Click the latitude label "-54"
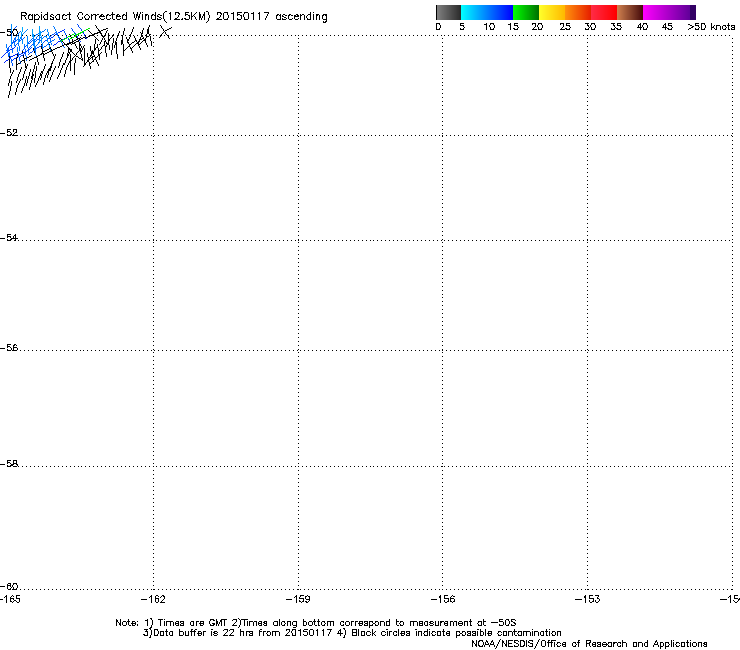 point(9,237)
